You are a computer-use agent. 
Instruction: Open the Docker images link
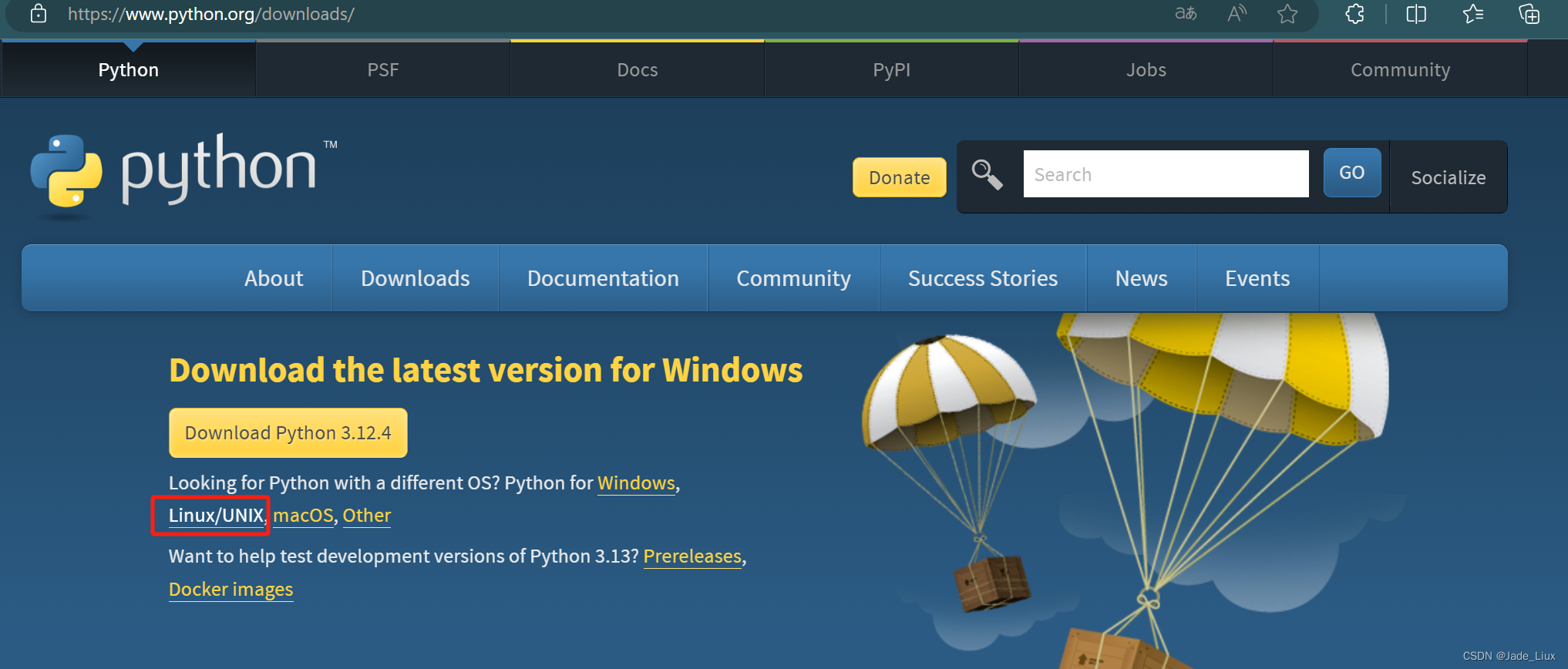coord(231,590)
